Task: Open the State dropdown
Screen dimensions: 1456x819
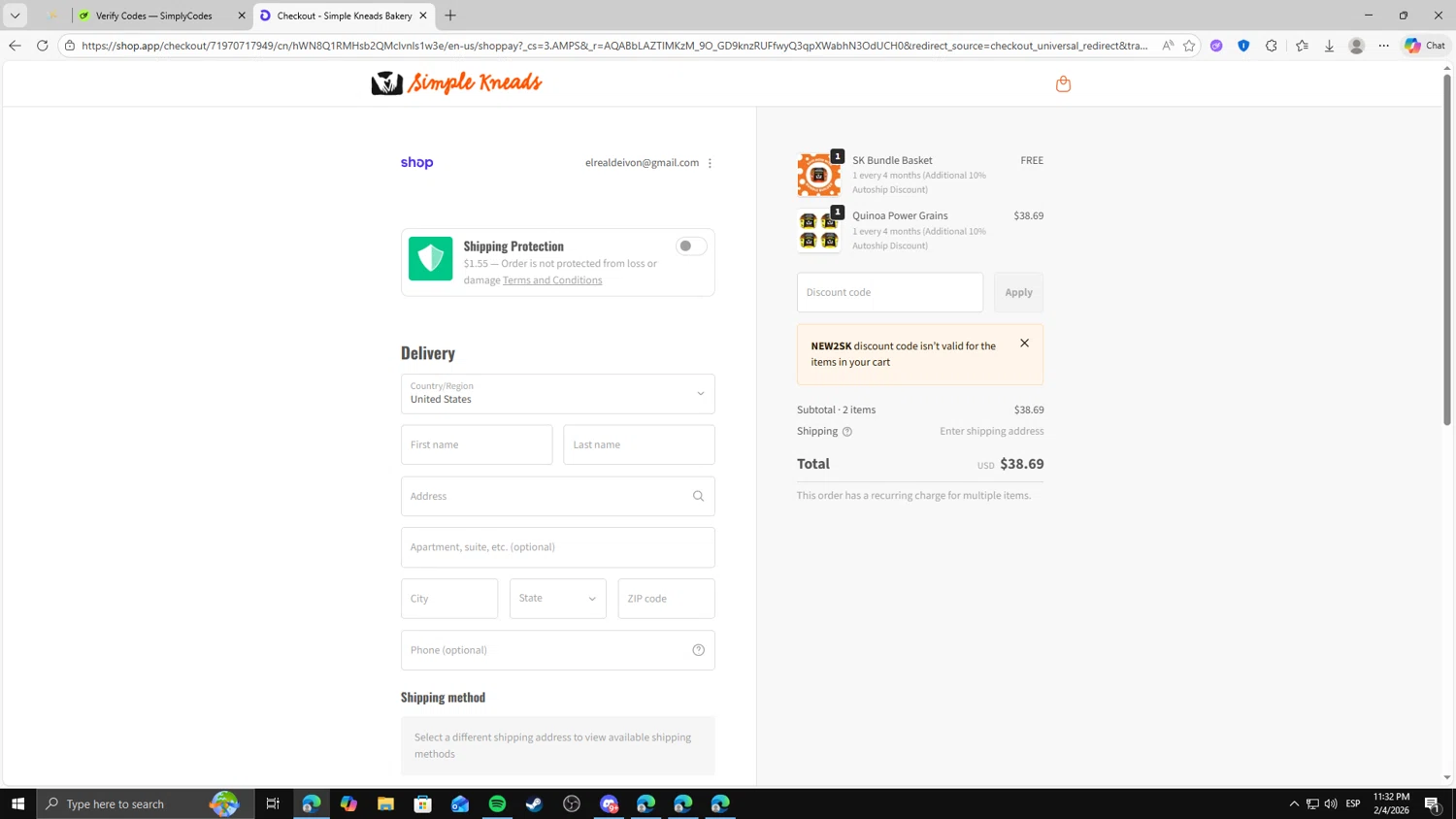Action: point(558,599)
